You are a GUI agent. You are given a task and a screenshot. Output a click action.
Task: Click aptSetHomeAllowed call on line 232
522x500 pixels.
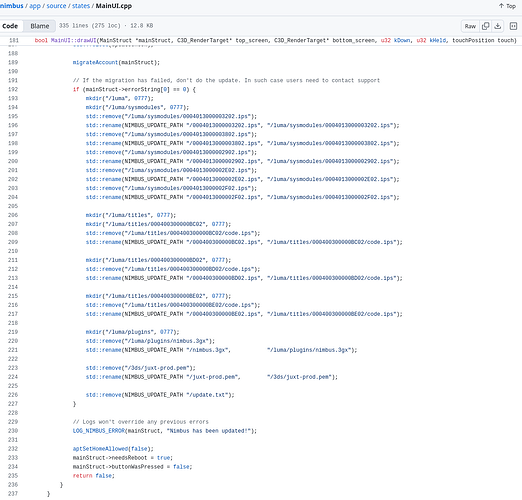[x=100, y=449]
